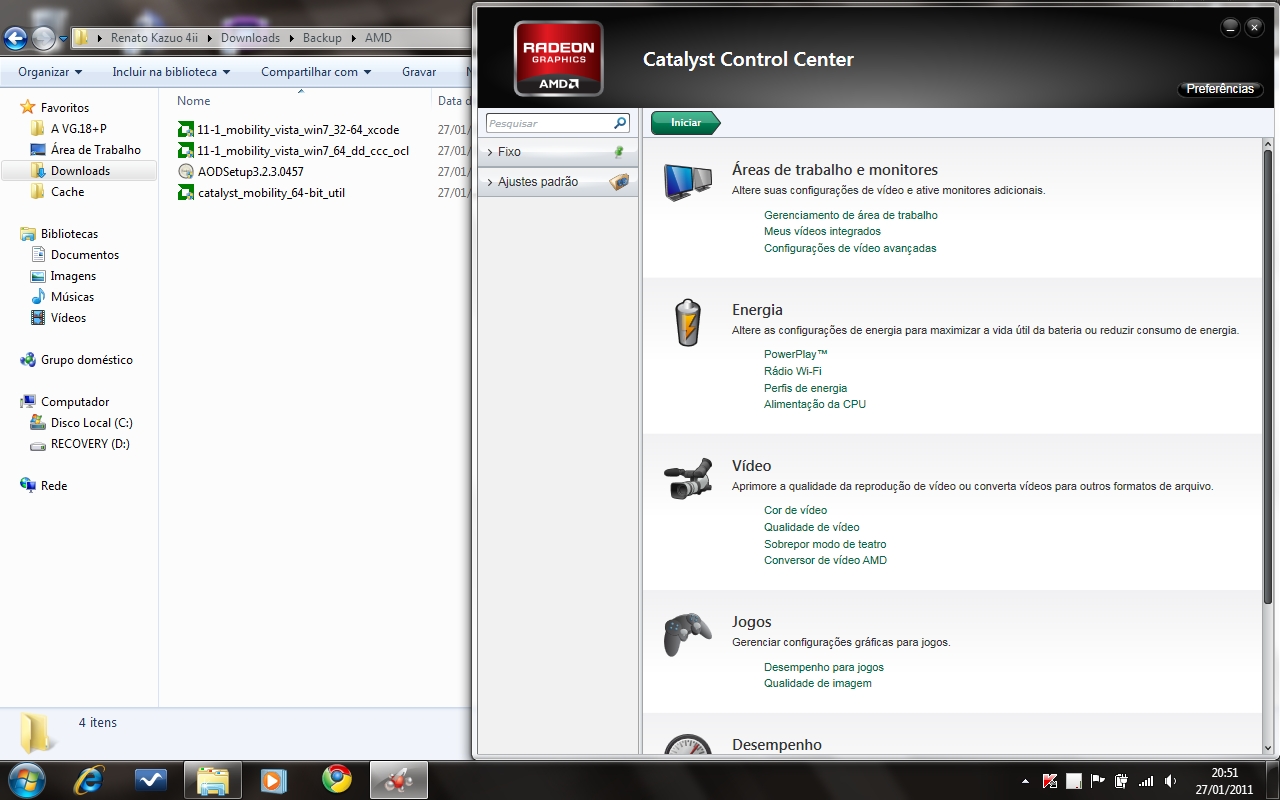Open Qualidade de imagem link

(x=817, y=683)
